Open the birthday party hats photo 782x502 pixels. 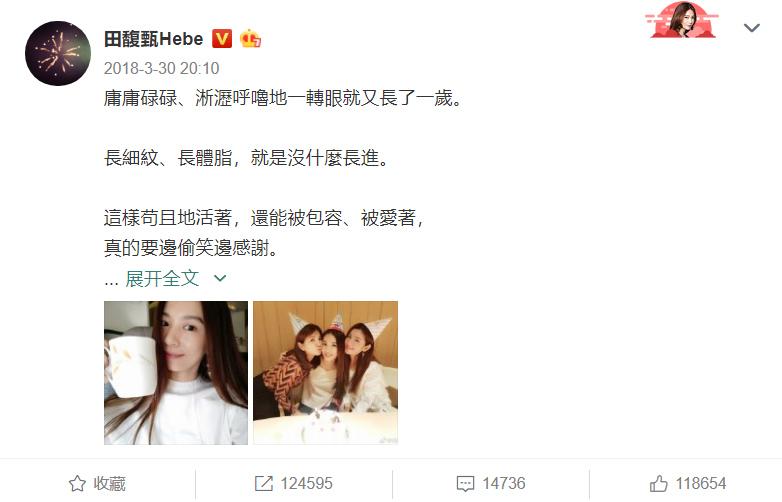pyautogui.click(x=325, y=372)
